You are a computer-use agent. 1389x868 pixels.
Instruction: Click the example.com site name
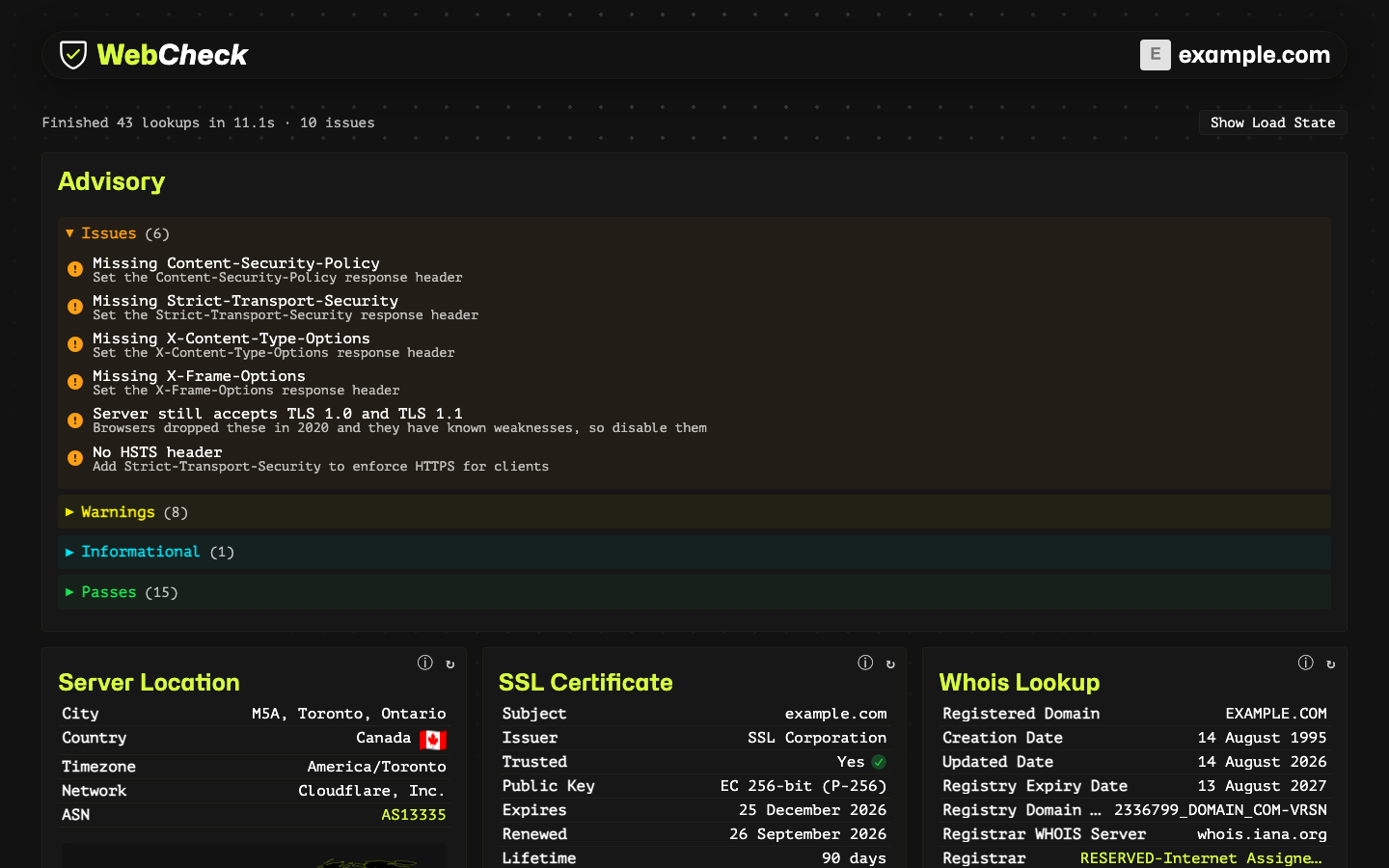click(x=1254, y=55)
